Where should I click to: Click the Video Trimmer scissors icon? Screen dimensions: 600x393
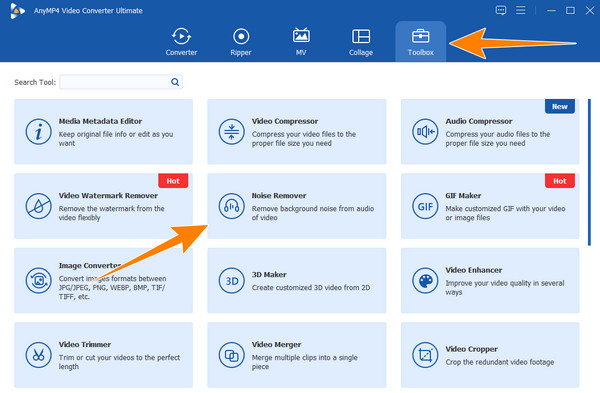38,355
